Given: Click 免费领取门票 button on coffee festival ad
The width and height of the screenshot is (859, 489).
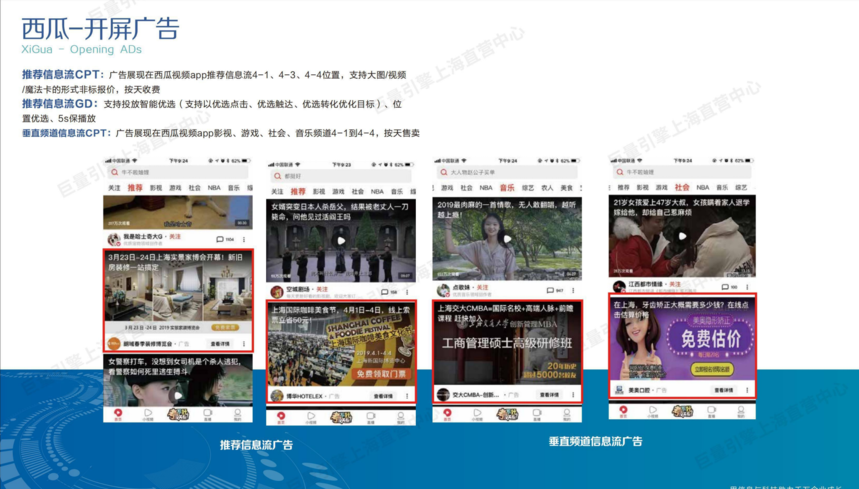Looking at the screenshot, I should pyautogui.click(x=382, y=374).
